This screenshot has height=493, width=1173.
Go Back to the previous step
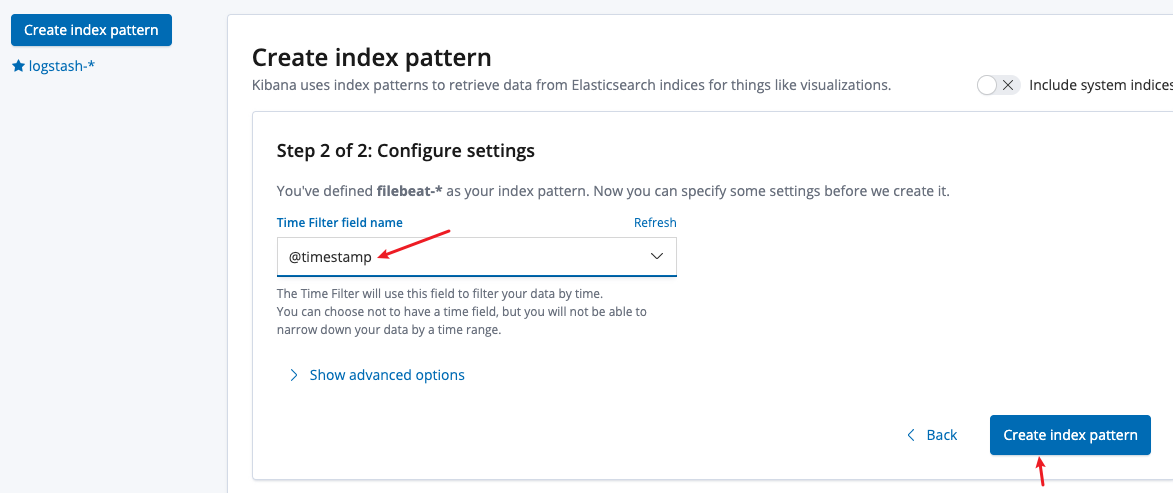(x=941, y=435)
